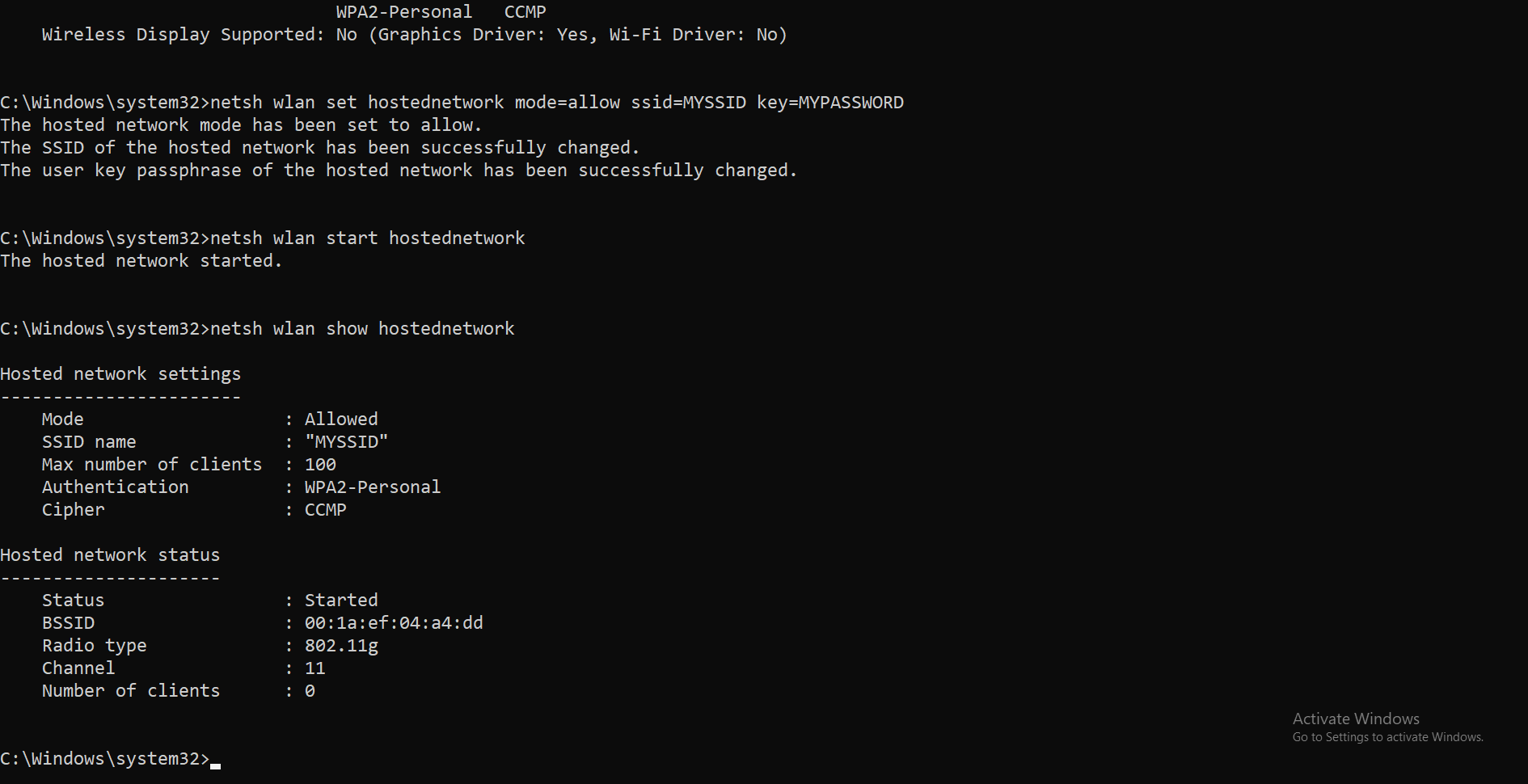1528x784 pixels.
Task: Click the 'Wireless Display Supported' line
Action: (414, 35)
